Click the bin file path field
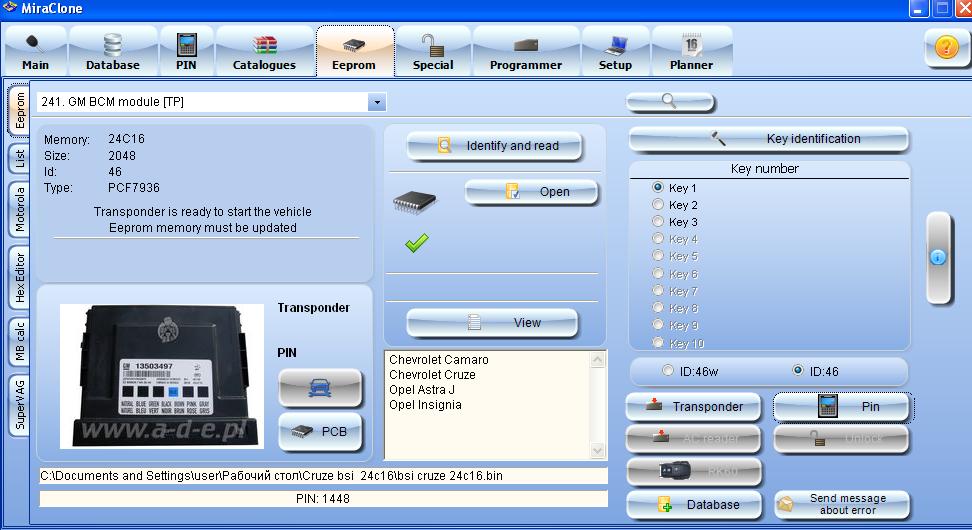The height and width of the screenshot is (530, 972). (323, 475)
